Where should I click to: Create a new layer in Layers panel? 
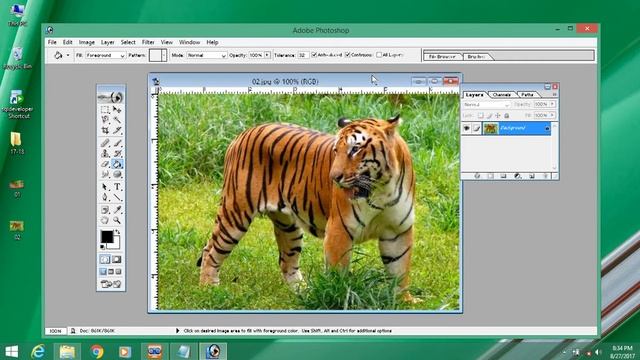[532, 176]
